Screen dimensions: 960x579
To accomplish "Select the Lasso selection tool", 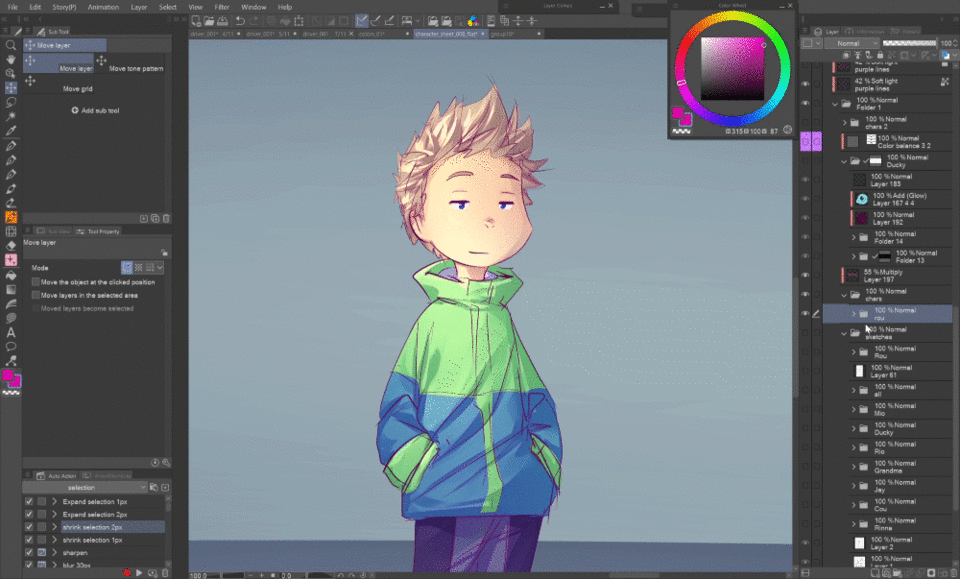I will click(x=10, y=102).
